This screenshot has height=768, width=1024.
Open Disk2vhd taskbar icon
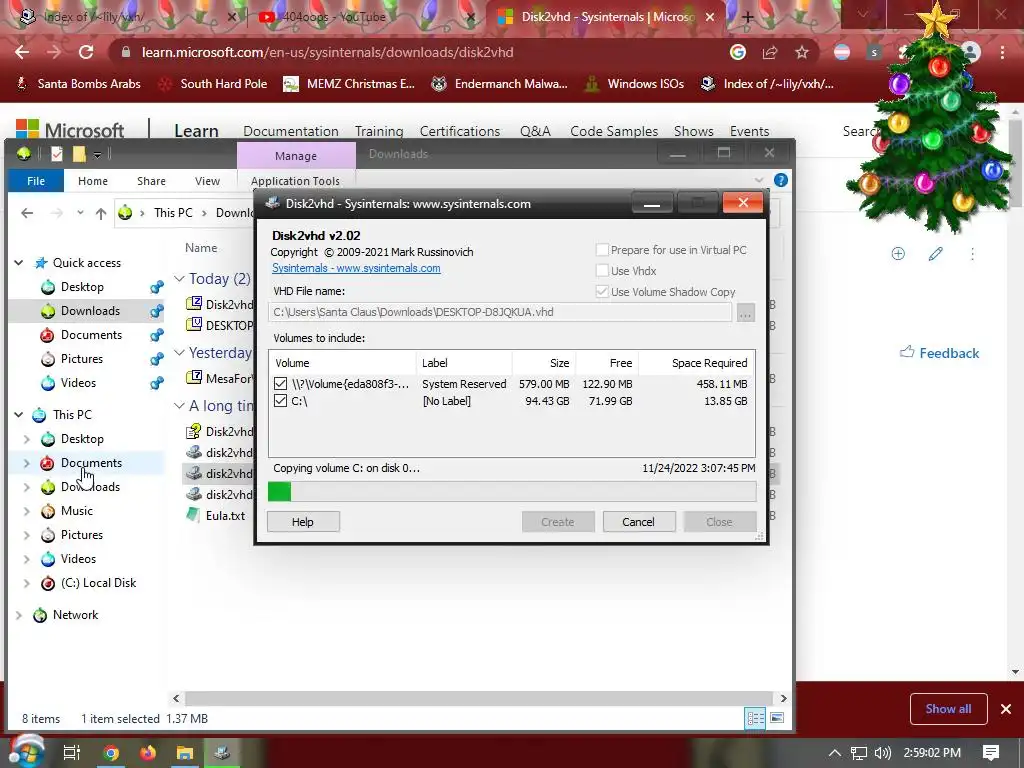click(222, 753)
